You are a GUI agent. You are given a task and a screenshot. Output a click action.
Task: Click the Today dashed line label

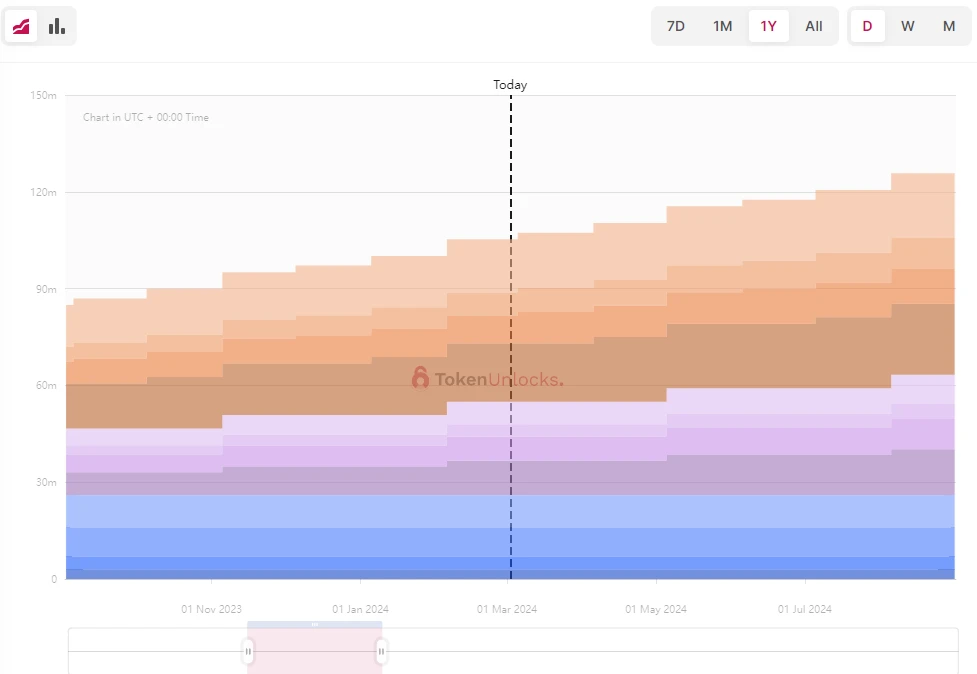point(510,85)
